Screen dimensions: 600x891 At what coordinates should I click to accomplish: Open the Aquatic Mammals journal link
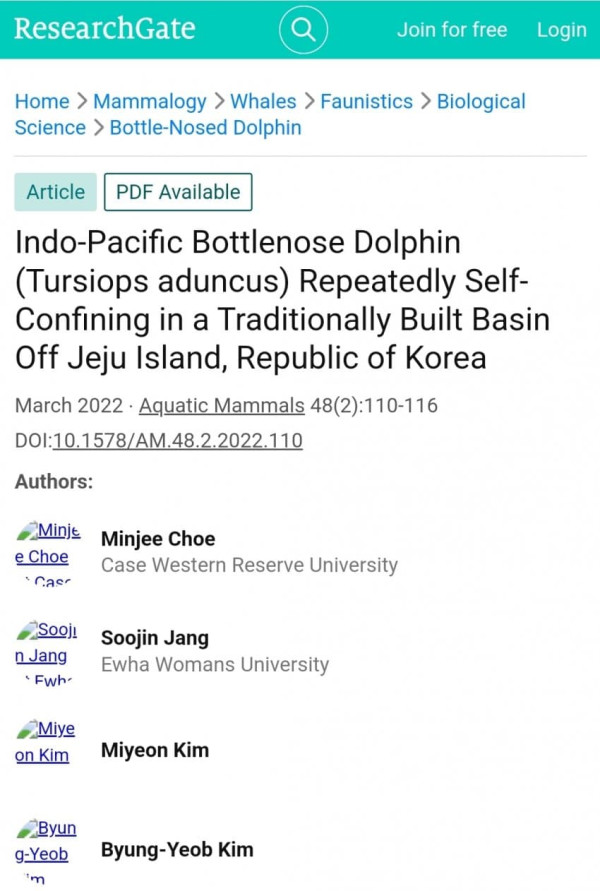pyautogui.click(x=222, y=406)
